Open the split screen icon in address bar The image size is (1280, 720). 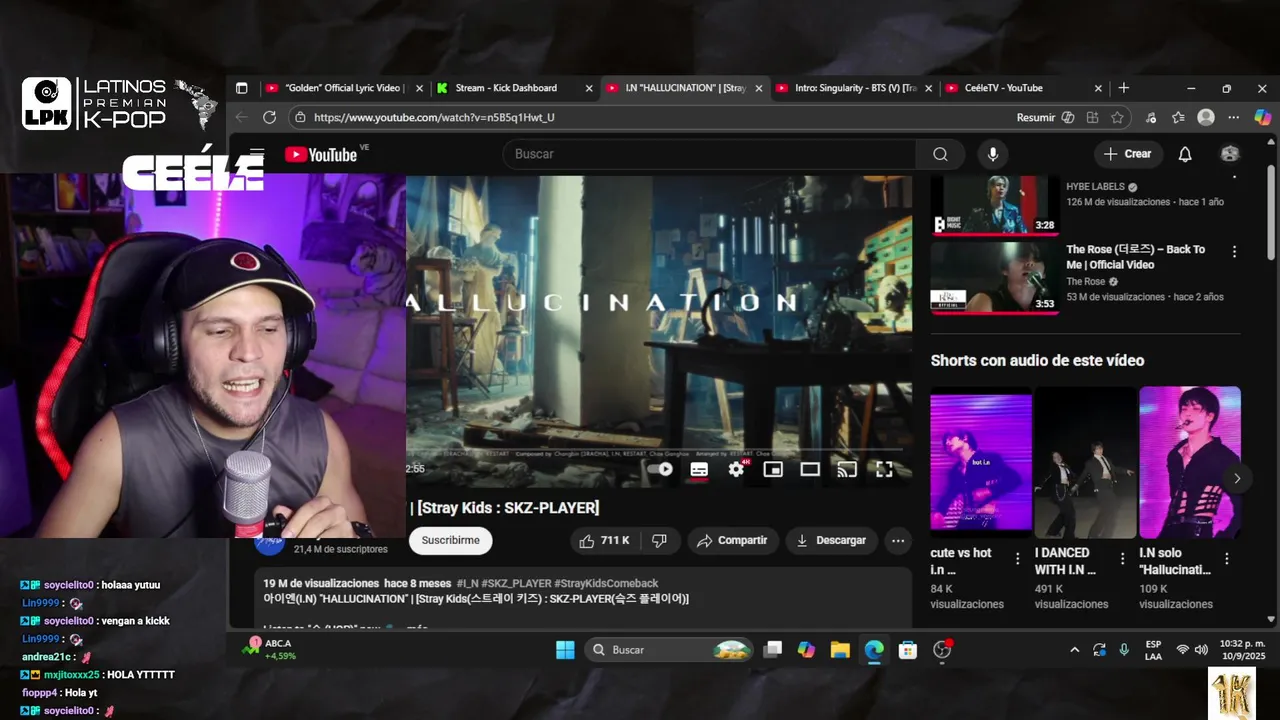click(1092, 117)
